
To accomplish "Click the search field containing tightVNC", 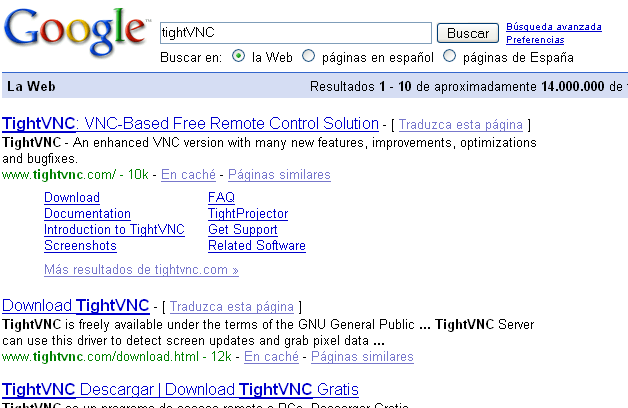I will (296, 33).
